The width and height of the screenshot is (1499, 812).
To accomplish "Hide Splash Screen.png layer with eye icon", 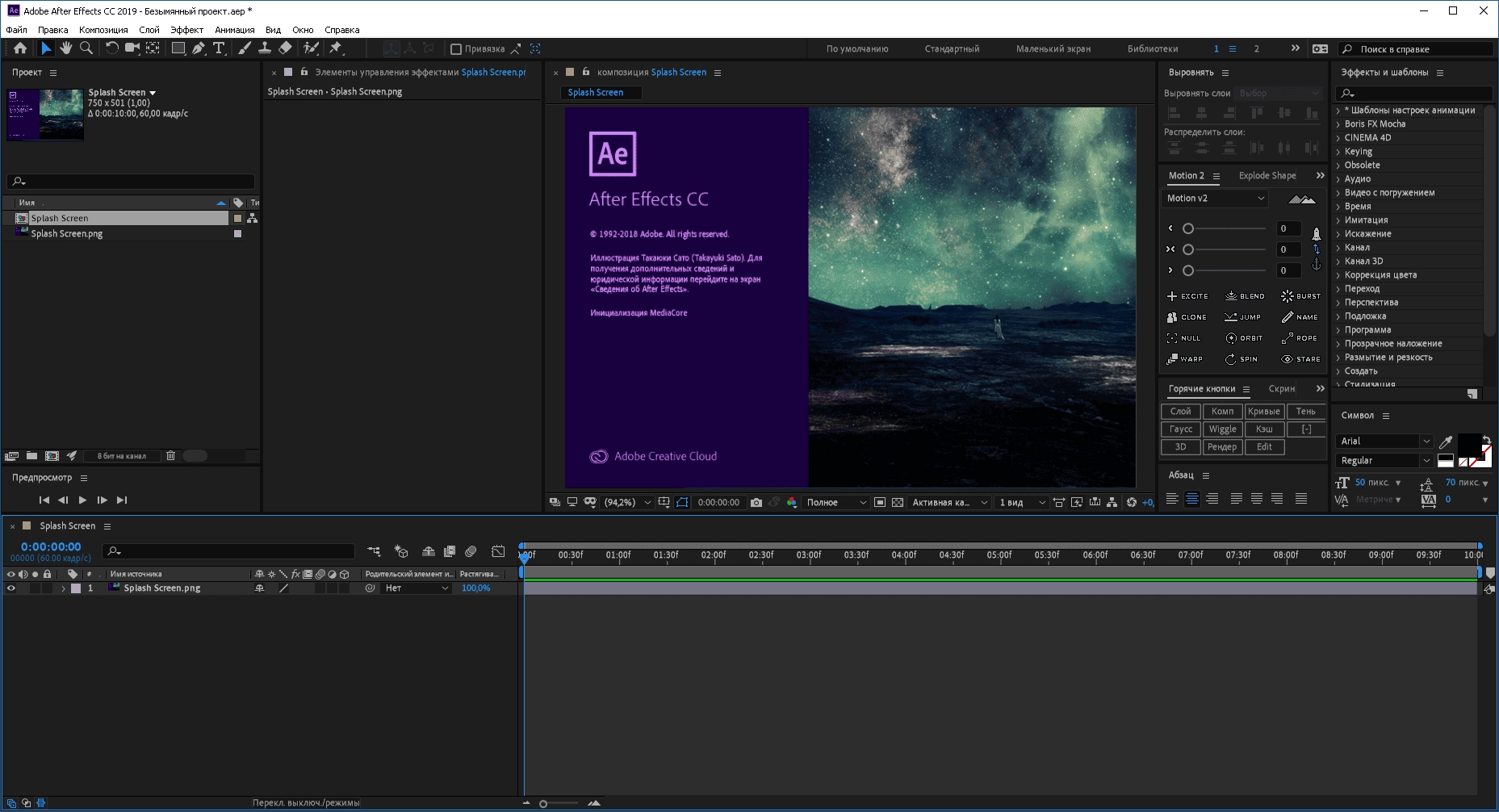I will click(x=11, y=588).
